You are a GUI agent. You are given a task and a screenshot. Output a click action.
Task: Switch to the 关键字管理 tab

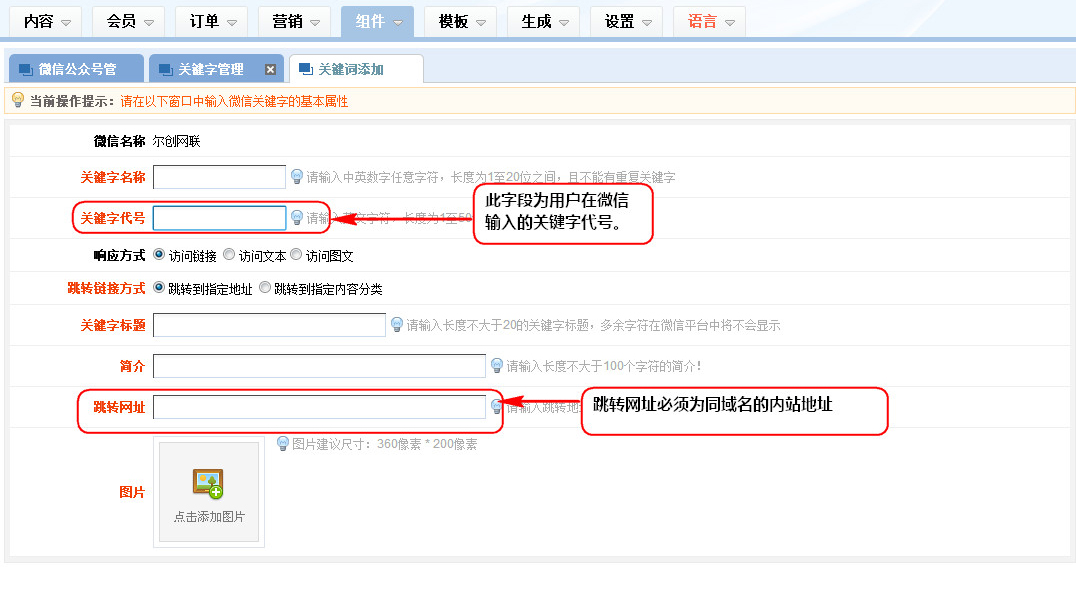coord(210,69)
